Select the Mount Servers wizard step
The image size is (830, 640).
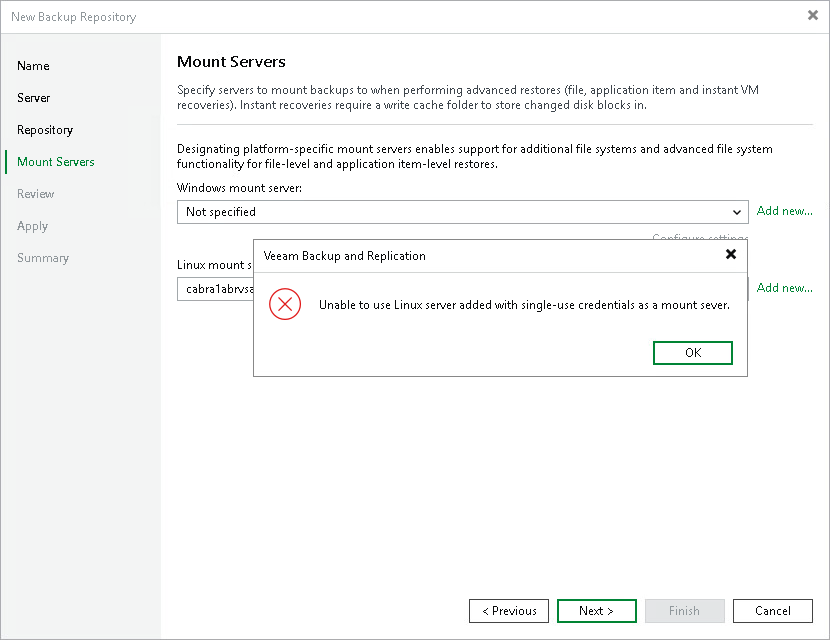tap(56, 162)
